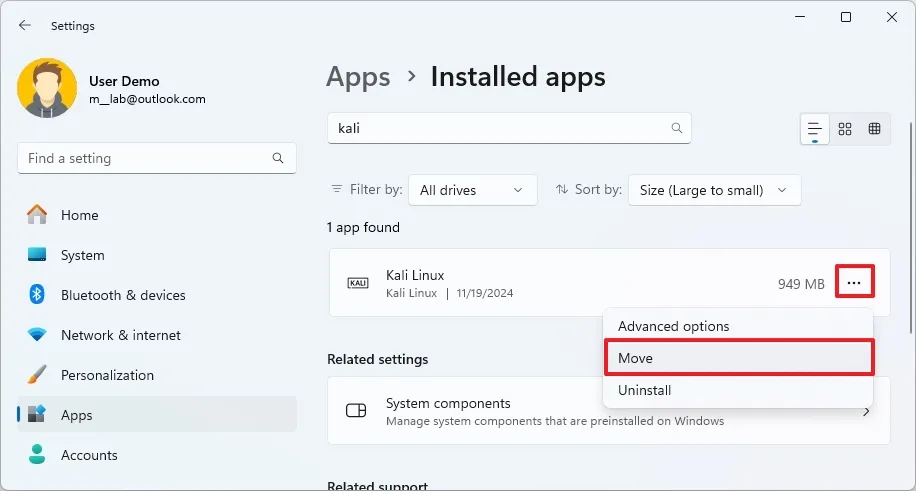Click the Kali Linux app icon
Image resolution: width=916 pixels, height=491 pixels.
358,283
